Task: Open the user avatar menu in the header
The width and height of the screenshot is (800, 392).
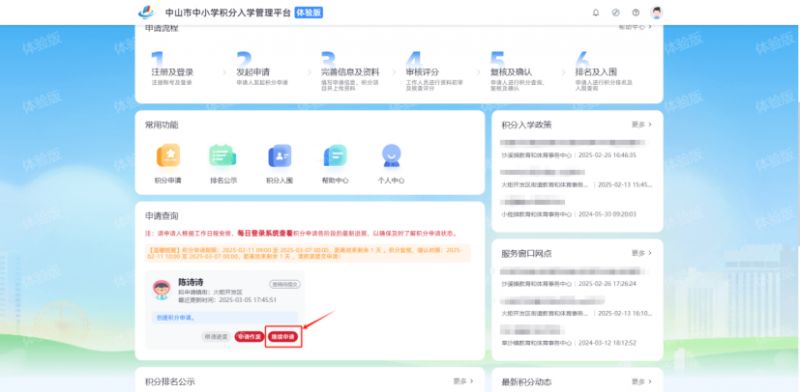Action: [x=657, y=13]
